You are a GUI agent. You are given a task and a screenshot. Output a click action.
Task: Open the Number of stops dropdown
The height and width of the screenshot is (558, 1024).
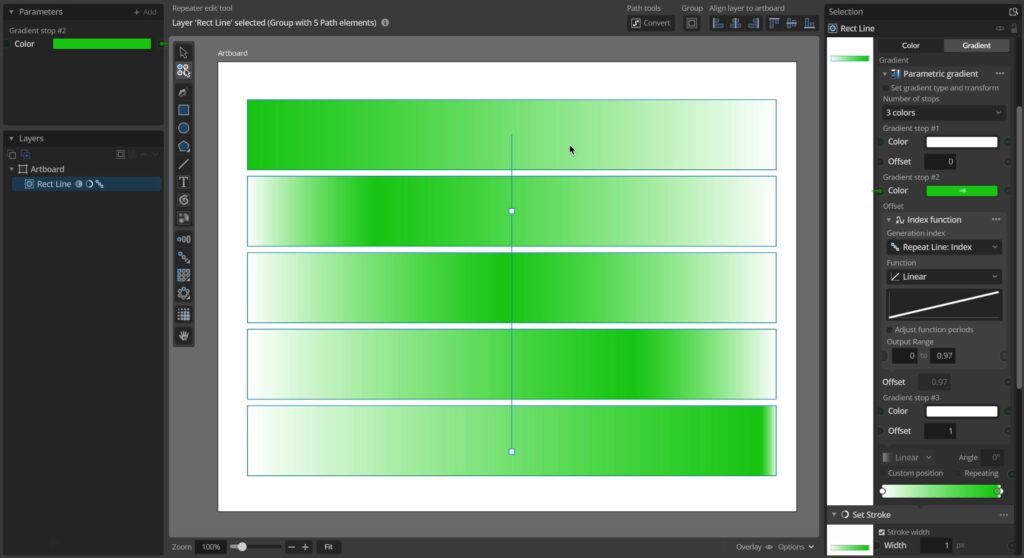[x=943, y=113]
